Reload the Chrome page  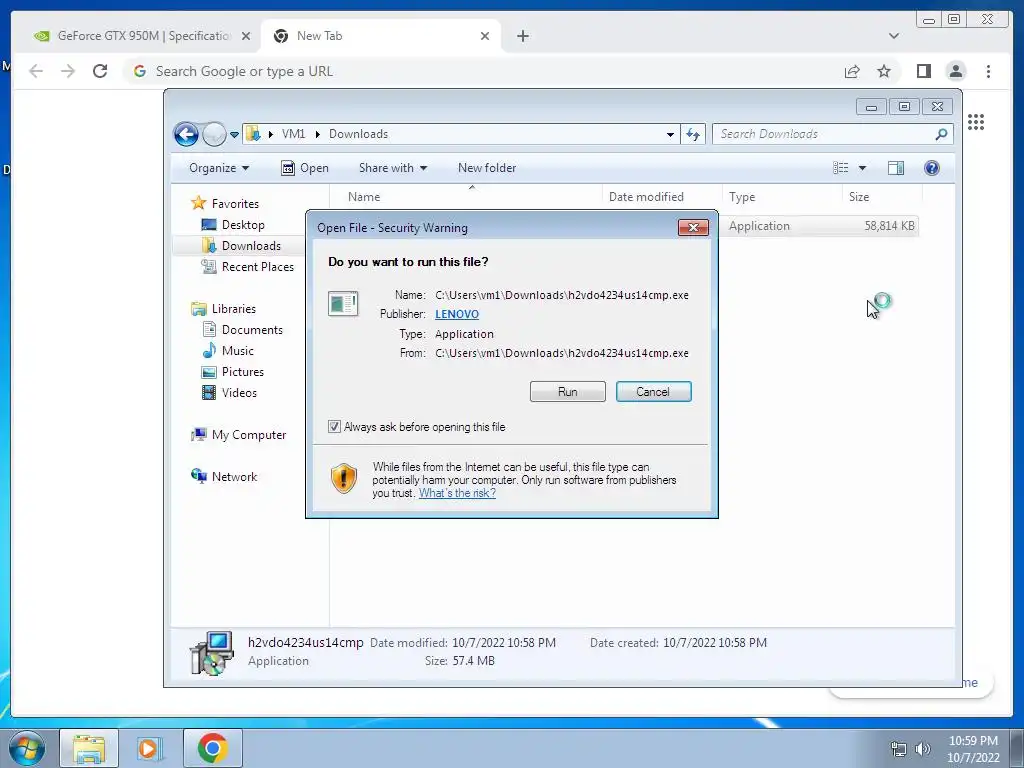100,71
